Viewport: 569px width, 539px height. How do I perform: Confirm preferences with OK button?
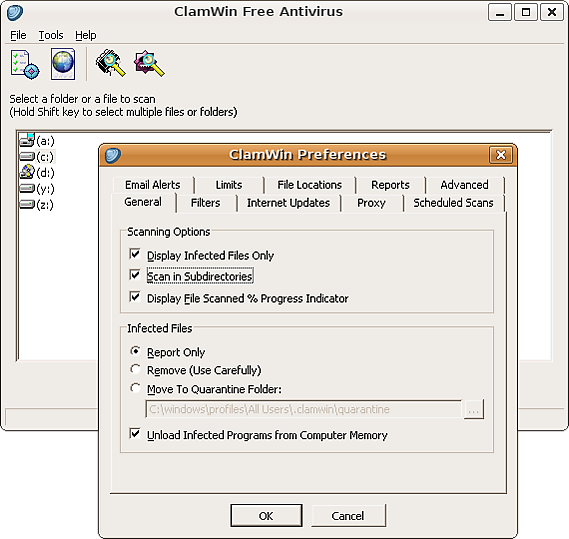[266, 515]
